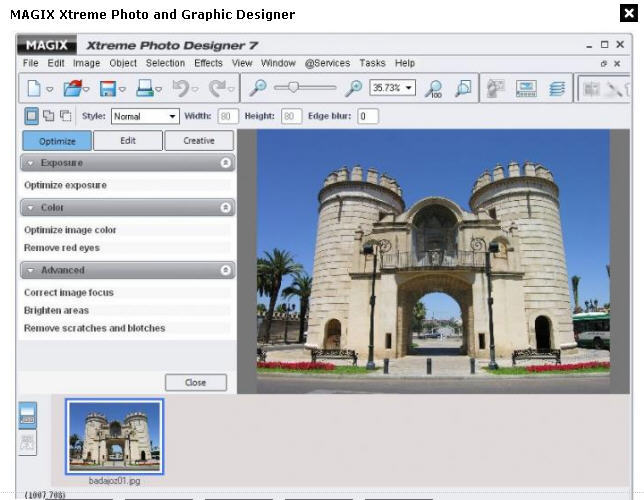Click Optimize exposure

[x=65, y=185]
